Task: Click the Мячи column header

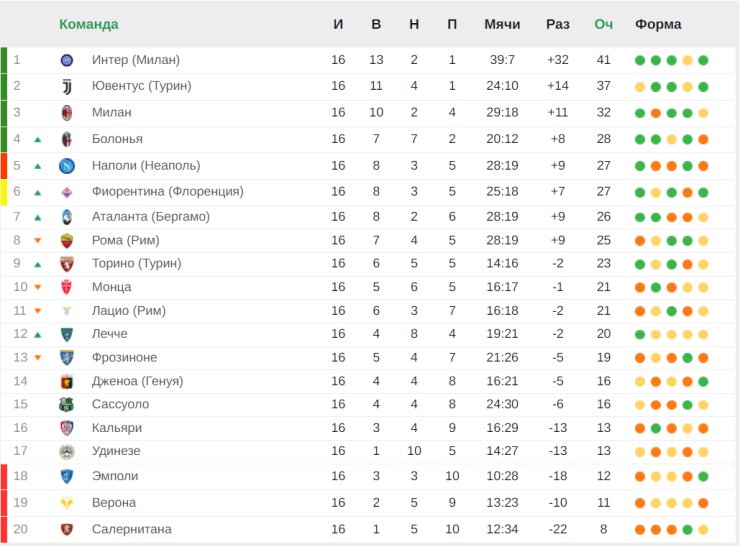Action: click(x=502, y=24)
